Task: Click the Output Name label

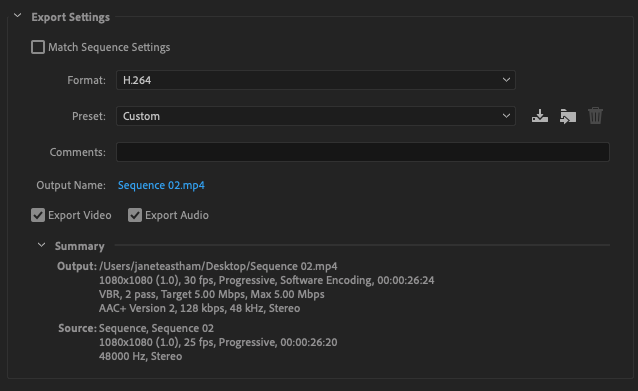Action: (71, 185)
